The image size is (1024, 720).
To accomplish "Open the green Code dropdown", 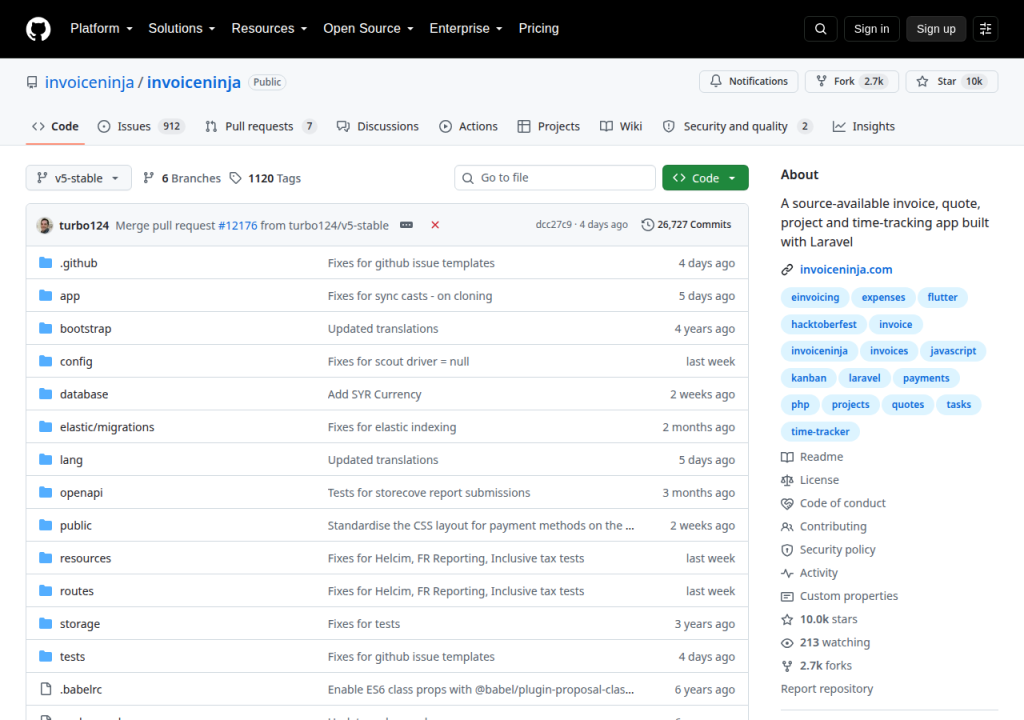I will coord(705,178).
